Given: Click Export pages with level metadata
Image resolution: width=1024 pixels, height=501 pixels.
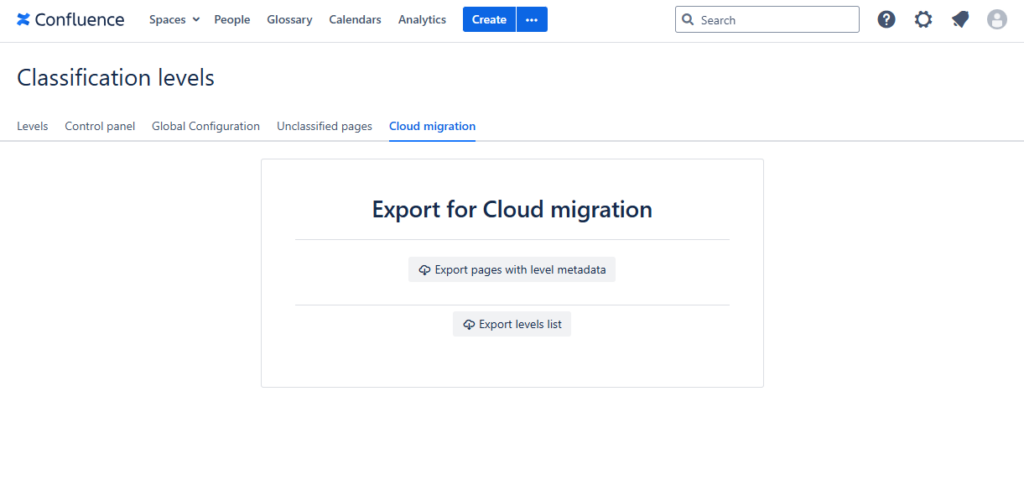Looking at the screenshot, I should (x=512, y=270).
